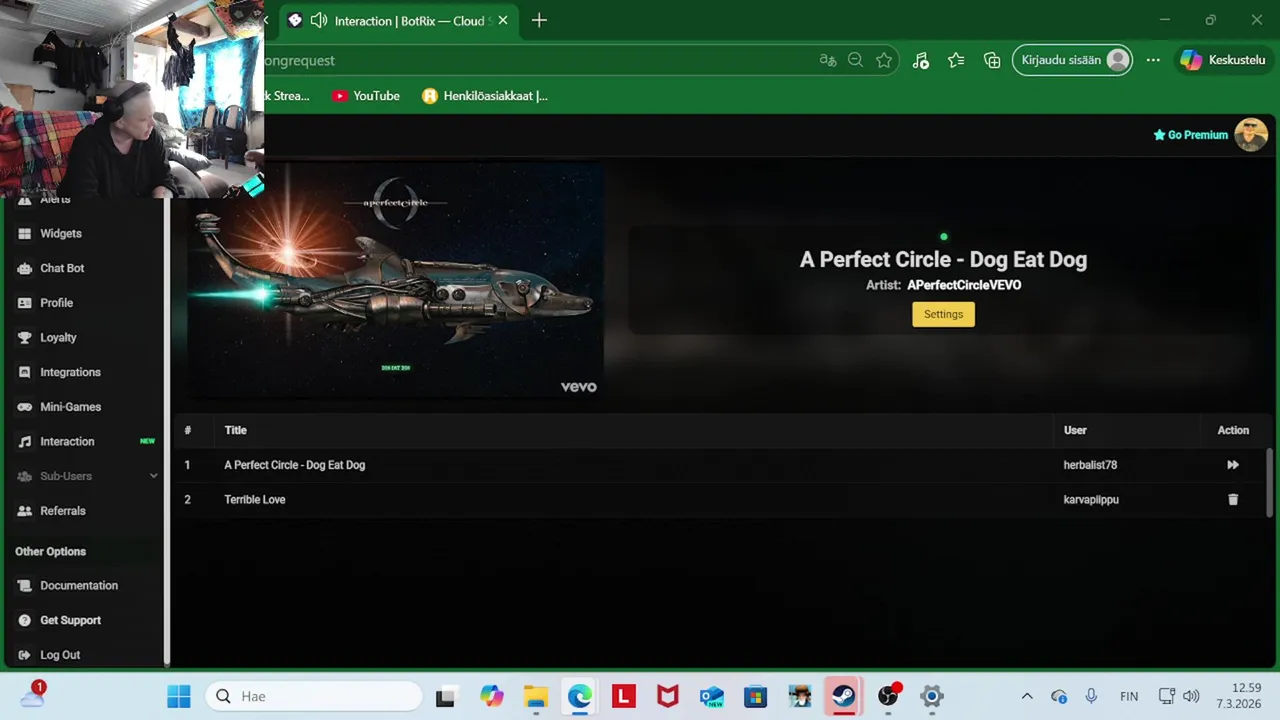Open a new browser tab
1280x720 pixels.
[x=539, y=20]
